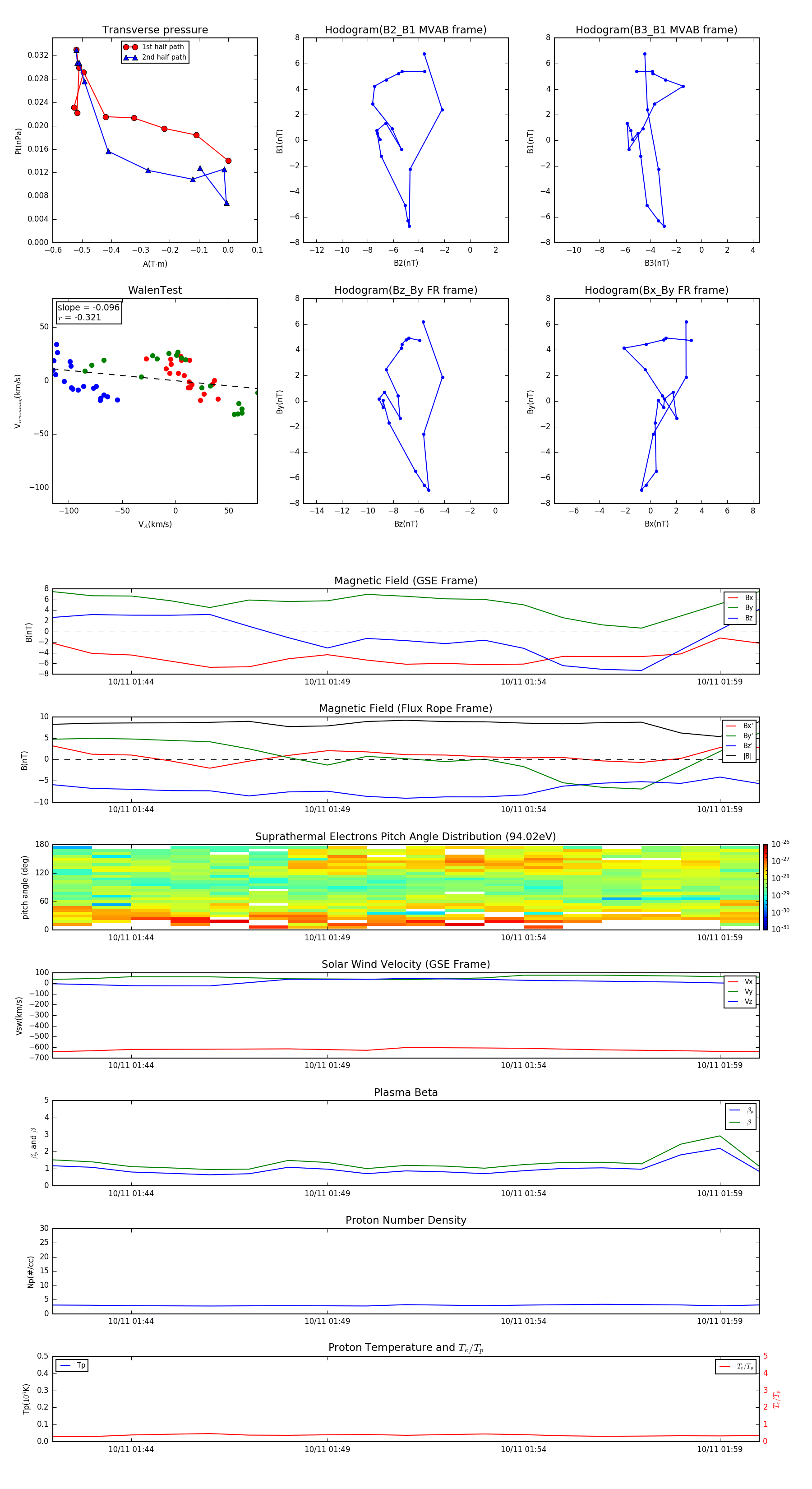The height and width of the screenshot is (1489, 812).
Task: Click the 'By' legend entry in GSE panel
Action: (x=740, y=607)
